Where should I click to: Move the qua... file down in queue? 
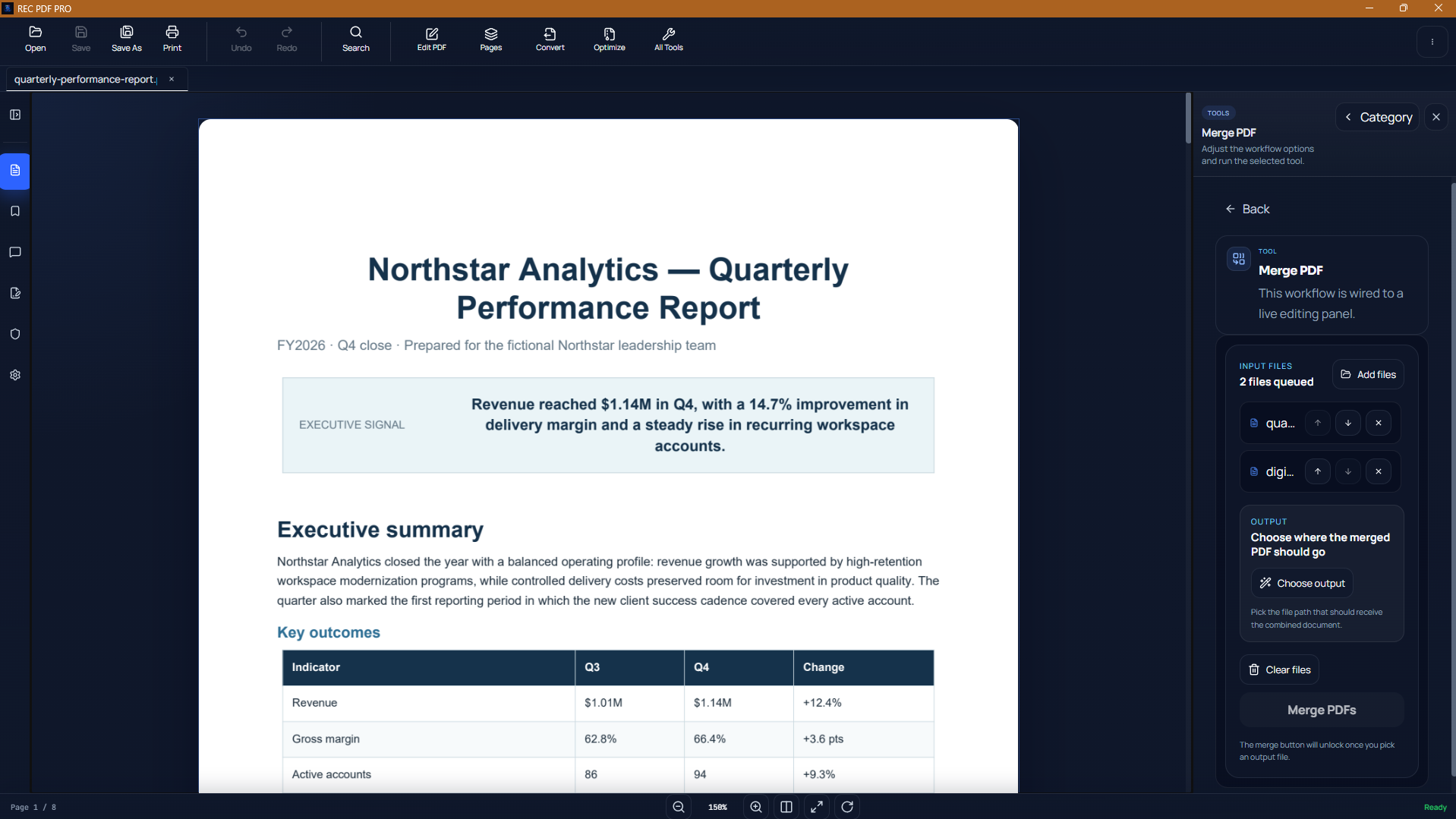pos(1347,423)
